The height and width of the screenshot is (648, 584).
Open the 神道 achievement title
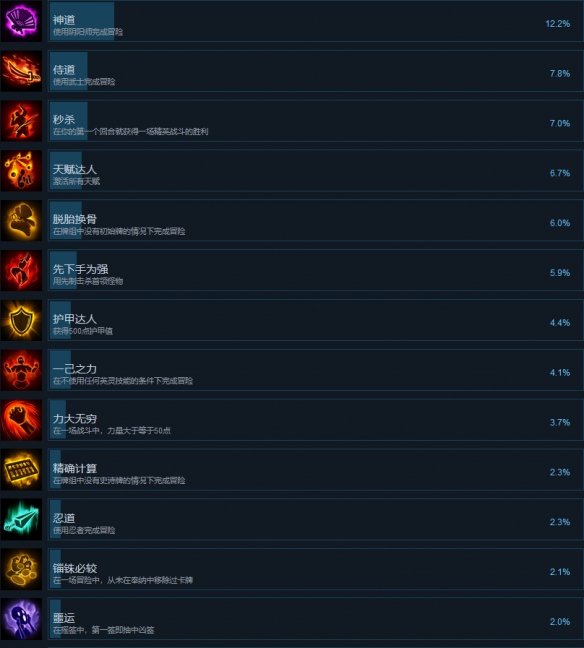point(64,20)
